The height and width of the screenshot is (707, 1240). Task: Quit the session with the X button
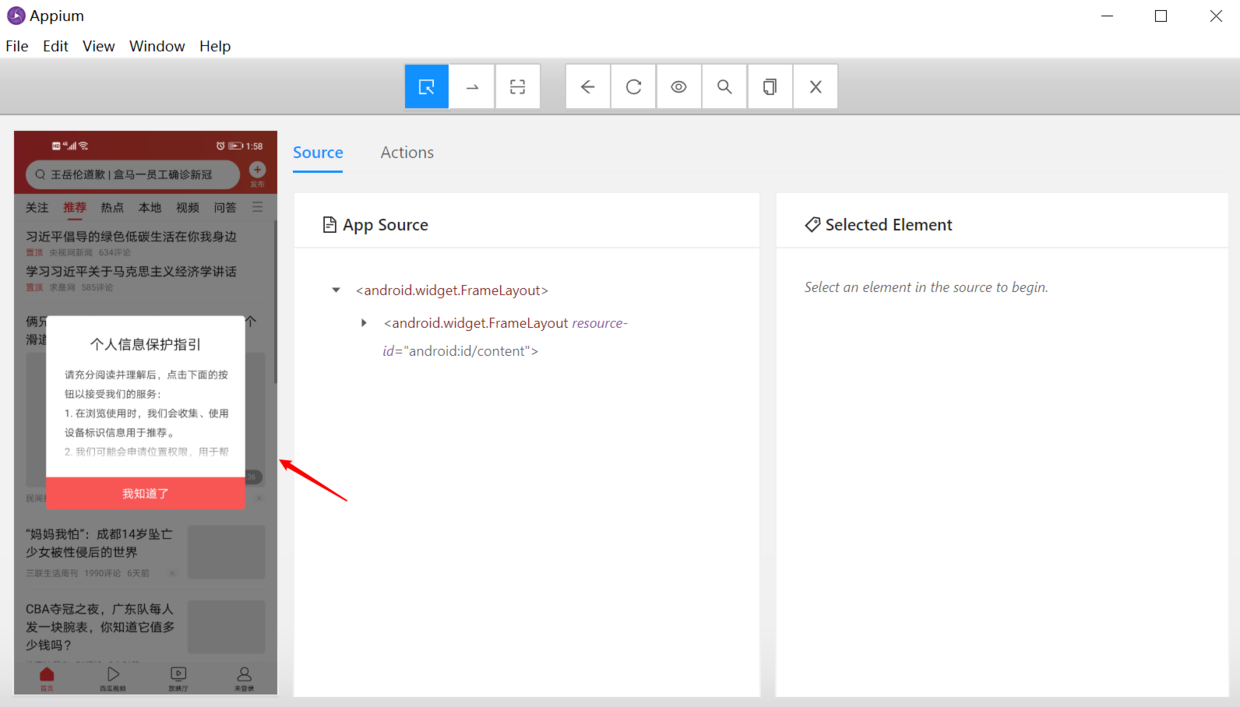(x=815, y=86)
